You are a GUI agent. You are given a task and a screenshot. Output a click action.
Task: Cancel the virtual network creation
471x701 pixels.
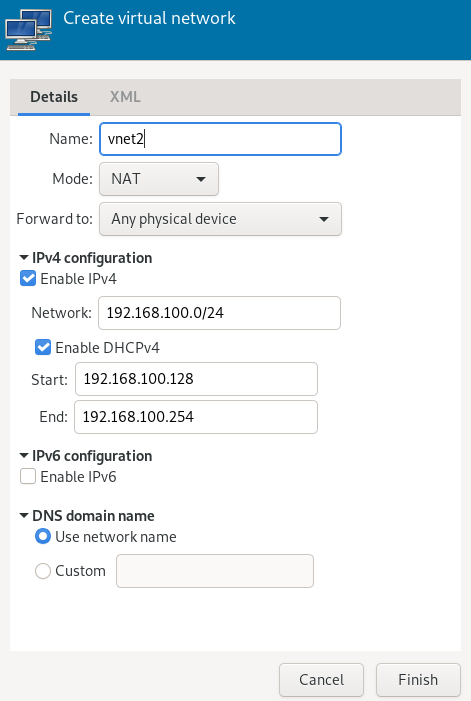(321, 680)
